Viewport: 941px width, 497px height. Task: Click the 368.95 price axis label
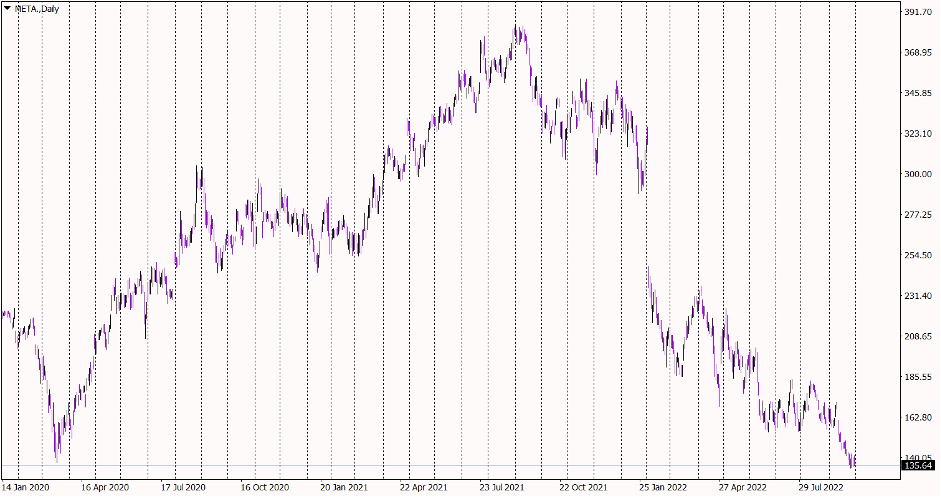918,53
